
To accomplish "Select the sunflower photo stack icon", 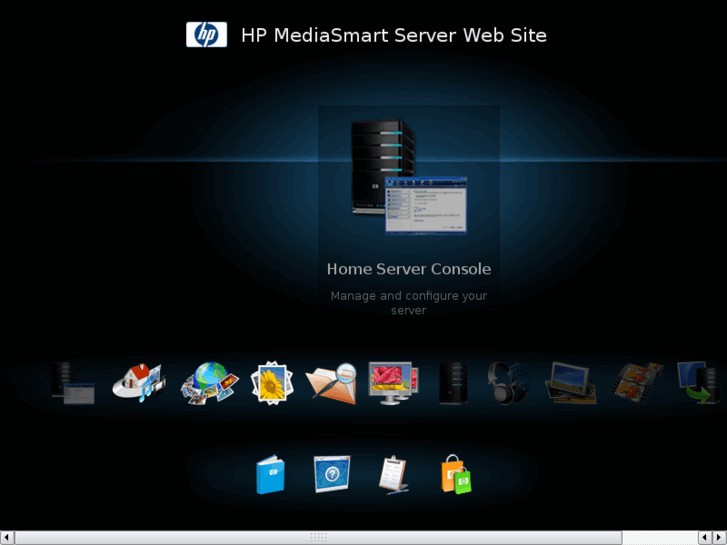I will 272,383.
